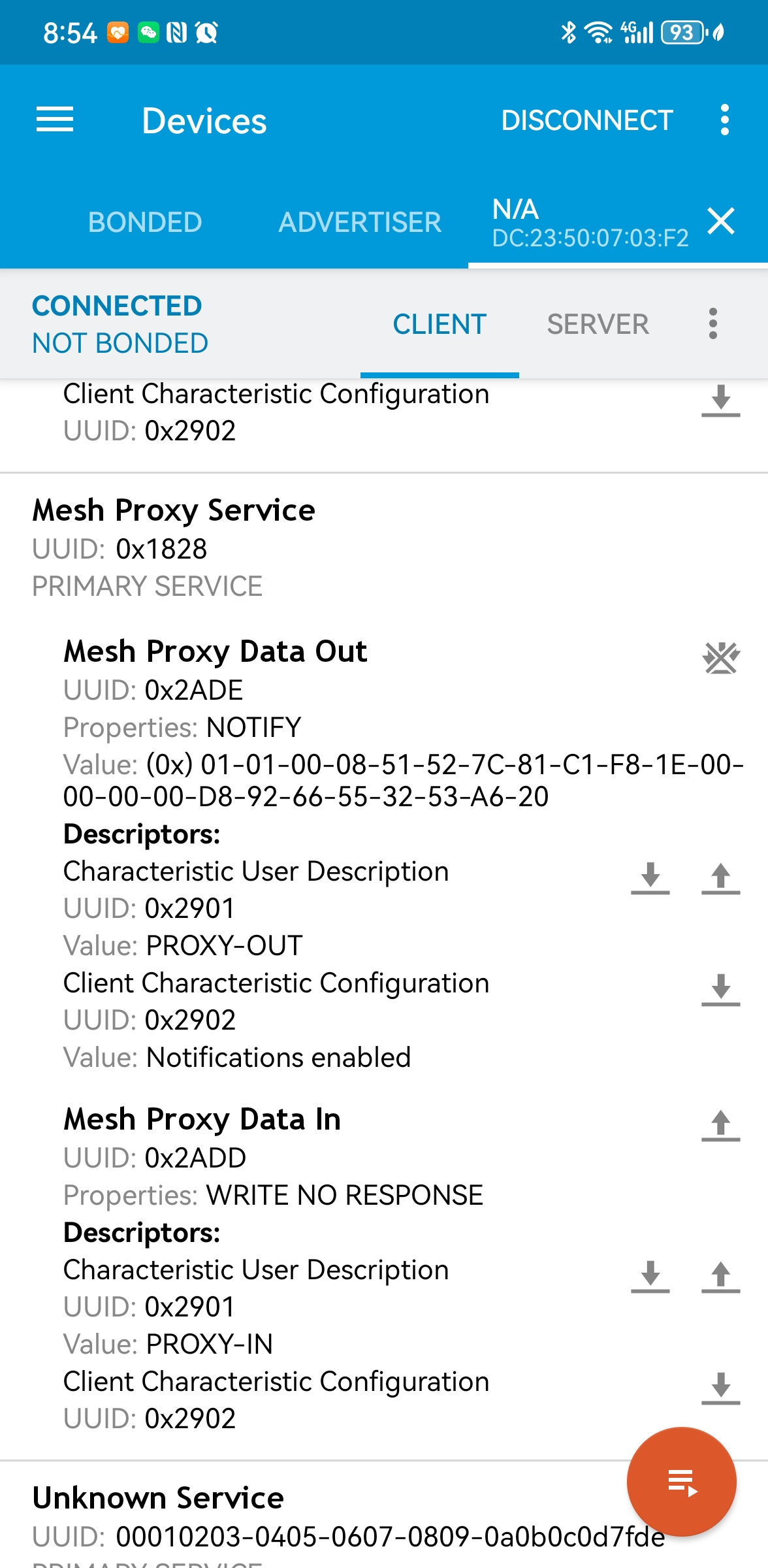This screenshot has height=1568, width=768.
Task: Select the CLIENT tab
Action: point(440,324)
